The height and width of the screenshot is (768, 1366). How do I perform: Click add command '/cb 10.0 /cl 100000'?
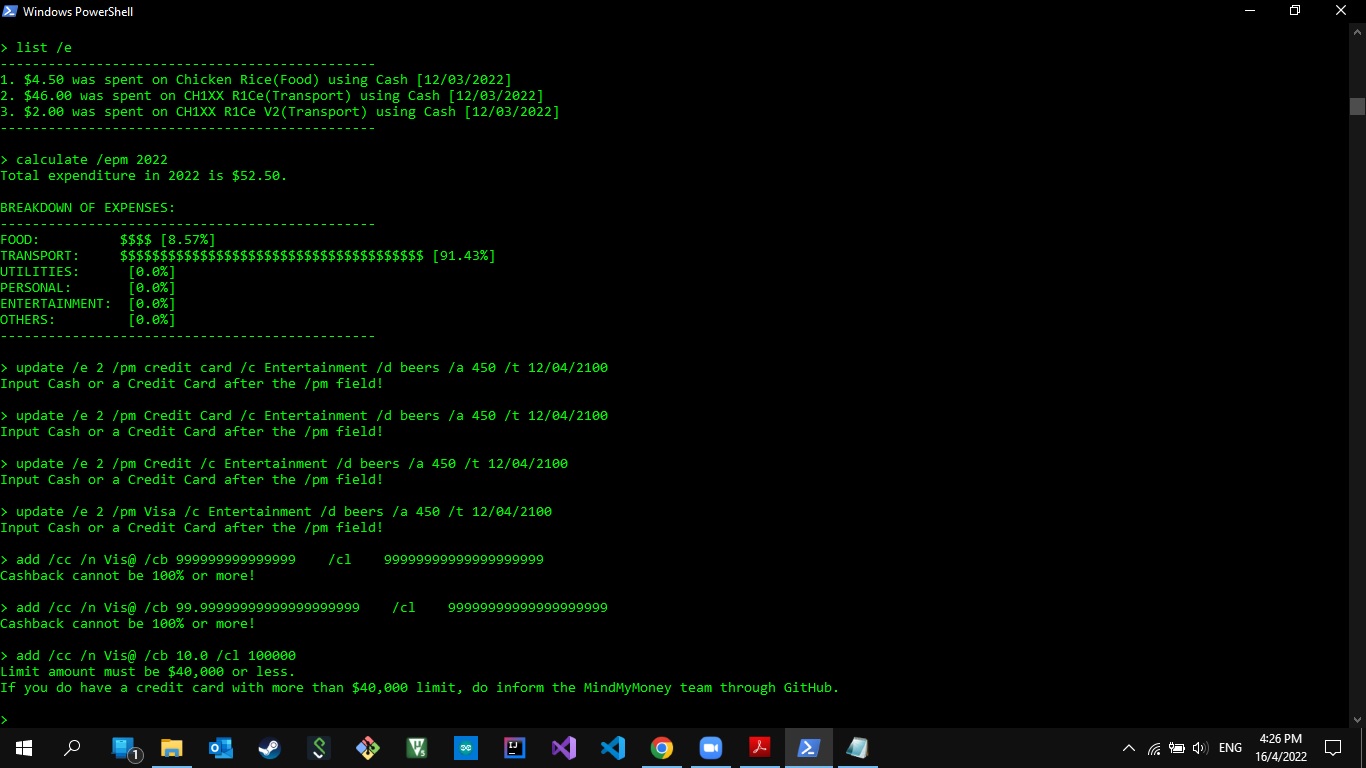coord(148,655)
